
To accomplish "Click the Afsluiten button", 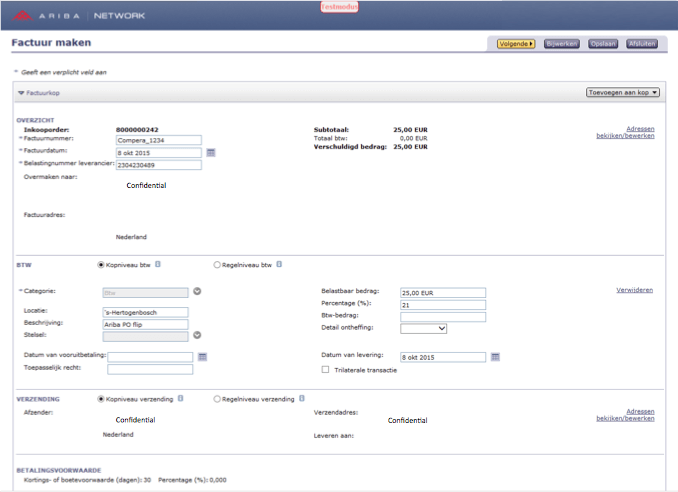I will 642,44.
